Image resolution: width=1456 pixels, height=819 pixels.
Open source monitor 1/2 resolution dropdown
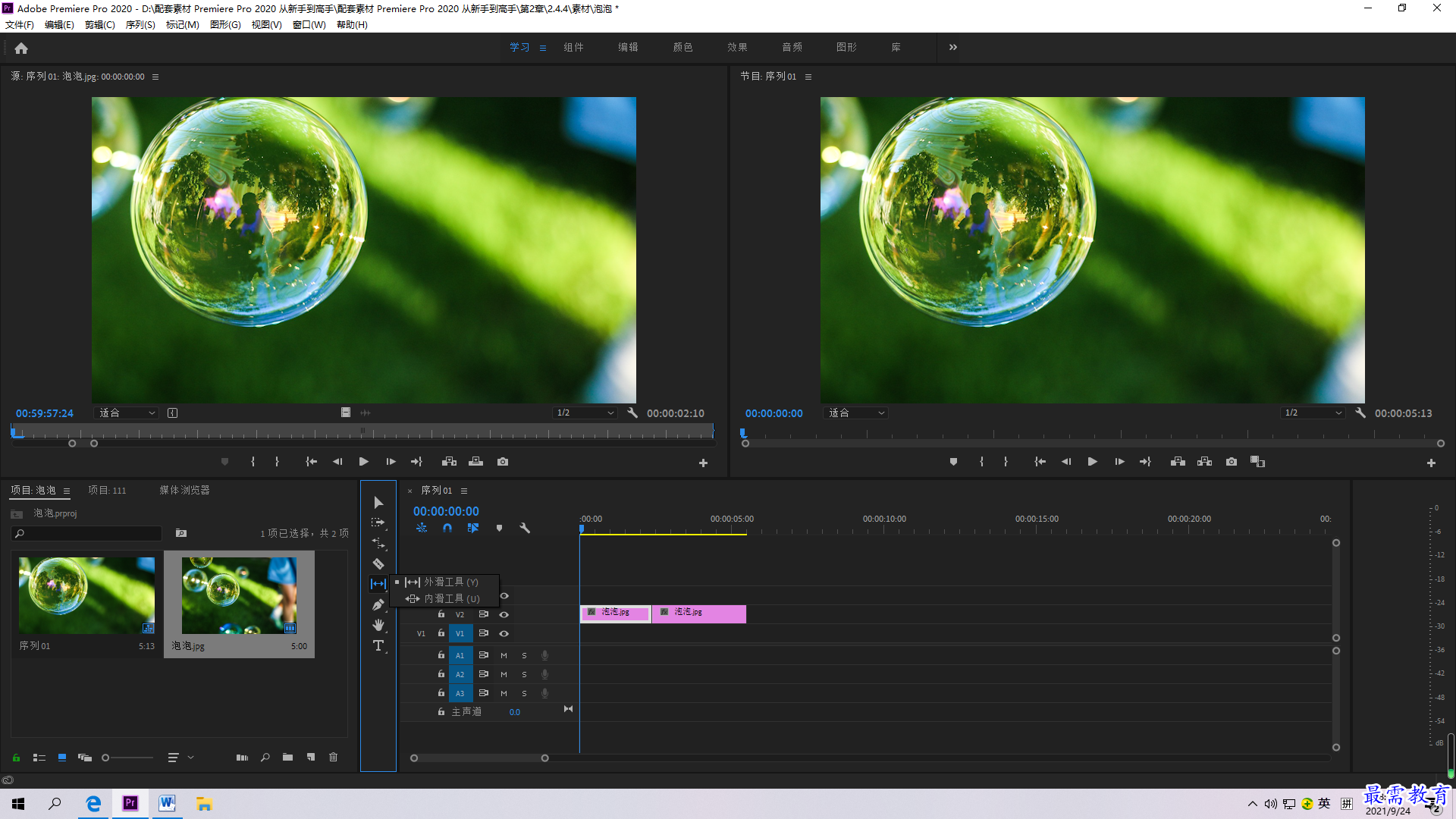pyautogui.click(x=585, y=413)
